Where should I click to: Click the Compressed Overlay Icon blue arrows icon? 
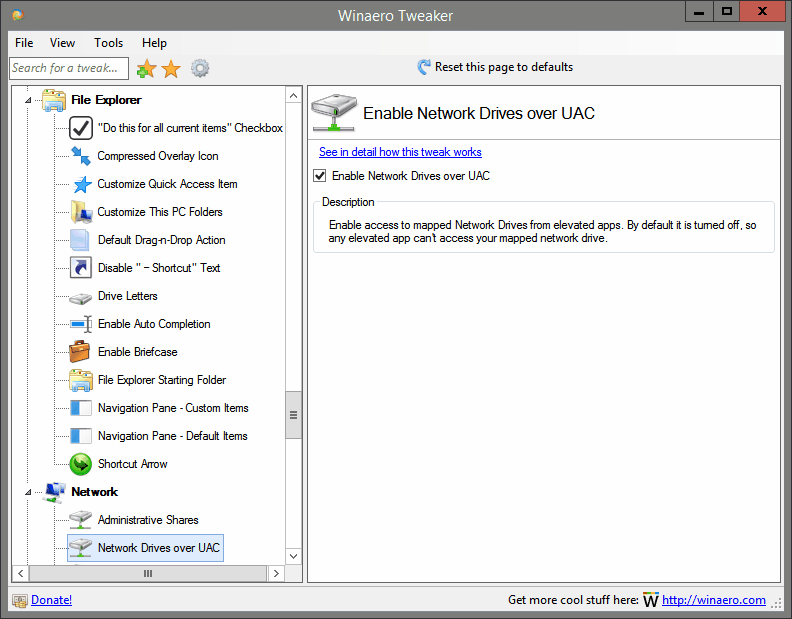click(81, 156)
